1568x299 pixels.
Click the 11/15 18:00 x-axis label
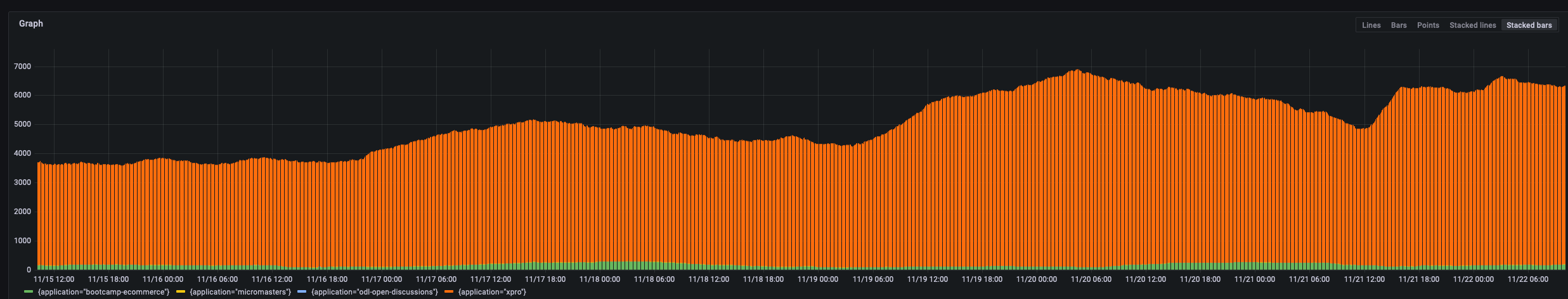(108, 279)
